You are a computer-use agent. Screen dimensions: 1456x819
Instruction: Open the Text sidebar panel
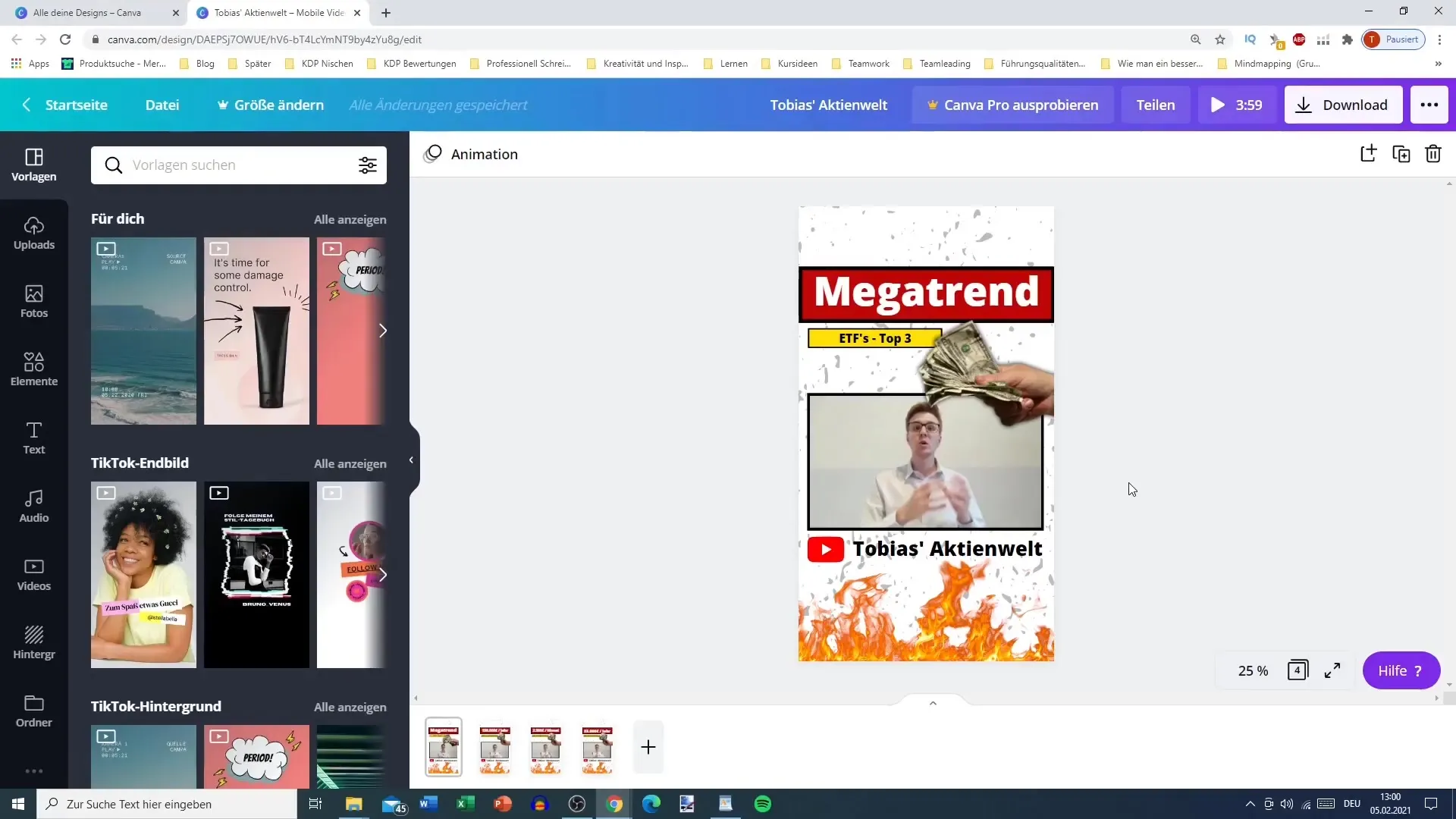point(34,438)
